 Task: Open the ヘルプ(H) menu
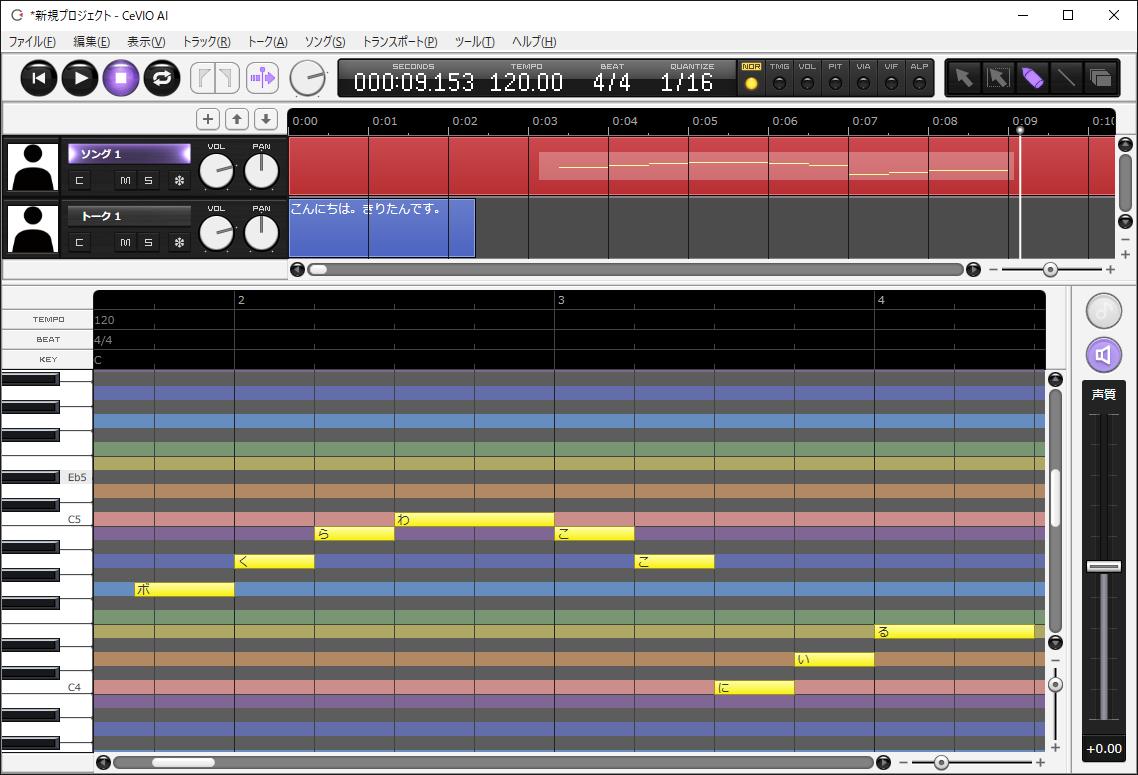pos(534,42)
